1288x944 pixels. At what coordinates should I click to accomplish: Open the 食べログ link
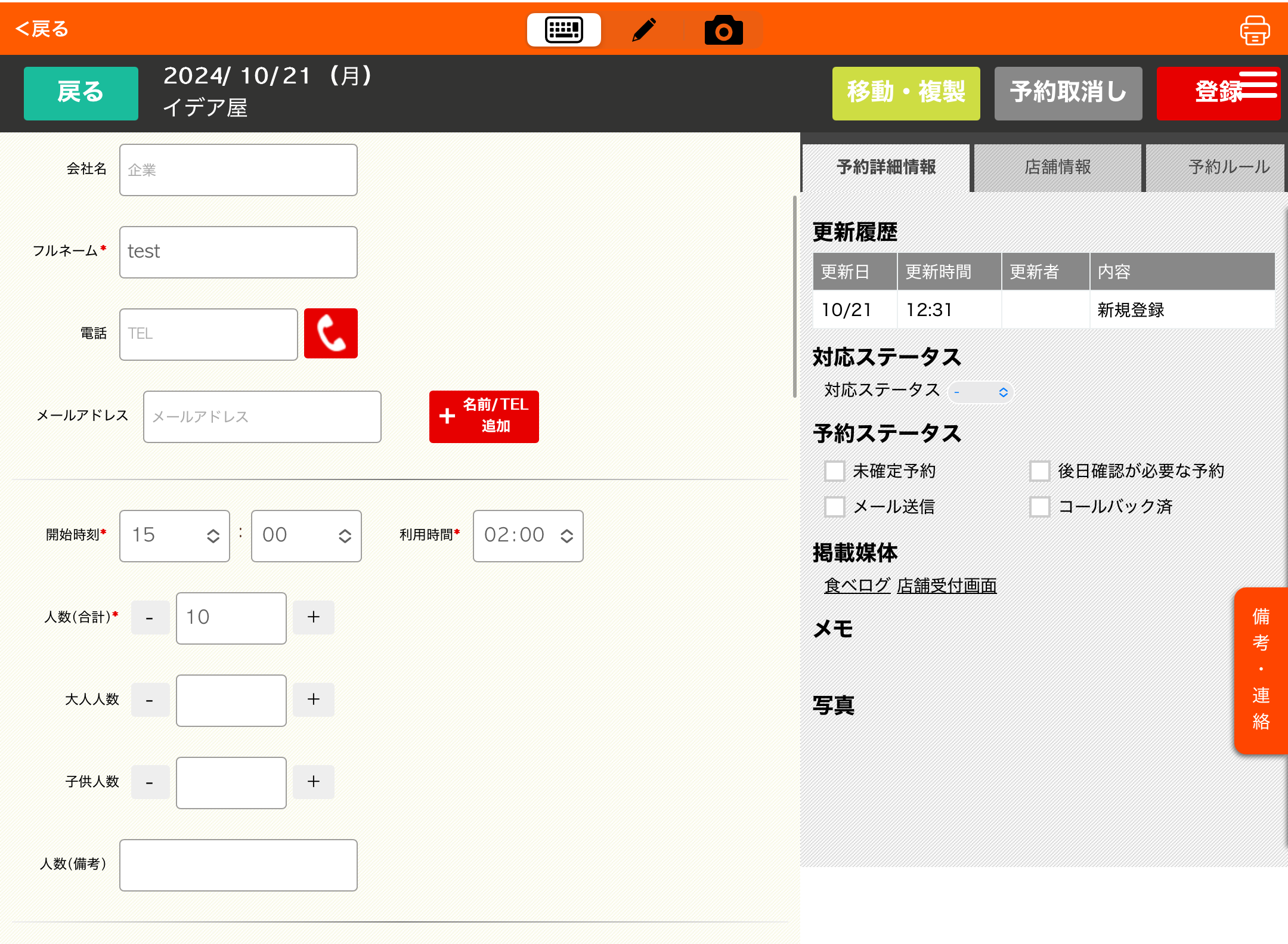point(857,586)
